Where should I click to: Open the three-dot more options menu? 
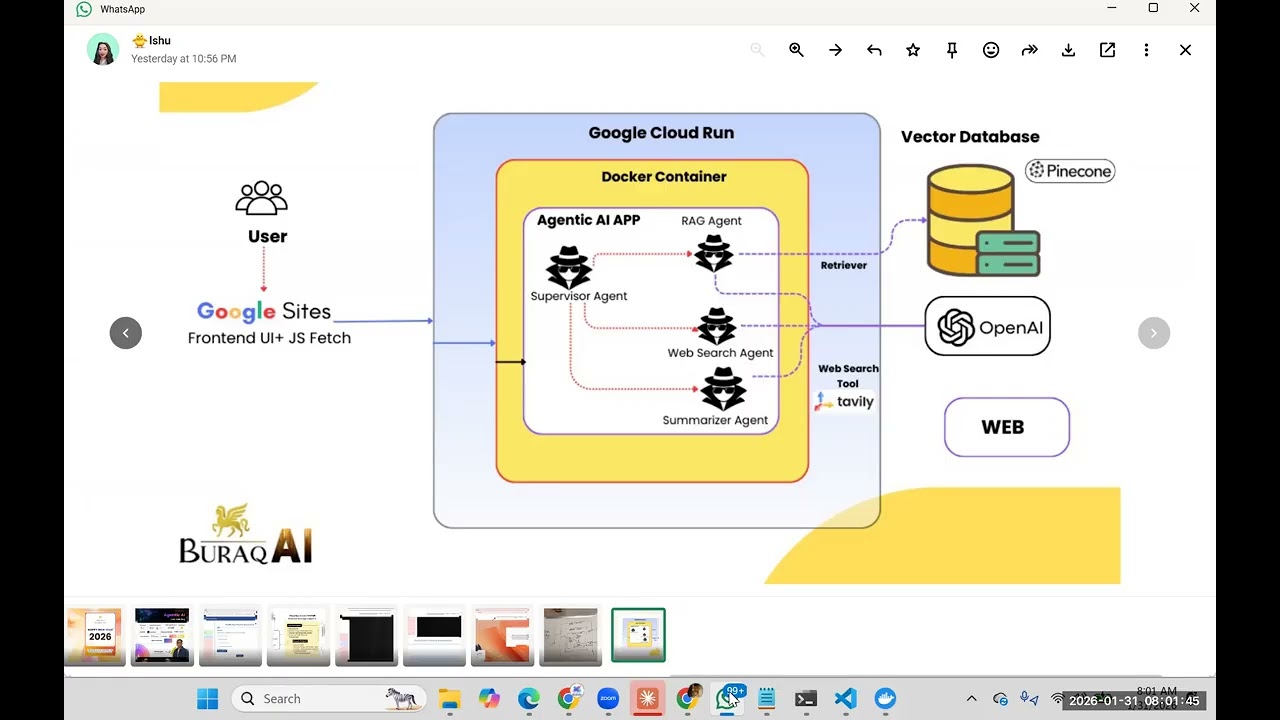[1146, 50]
